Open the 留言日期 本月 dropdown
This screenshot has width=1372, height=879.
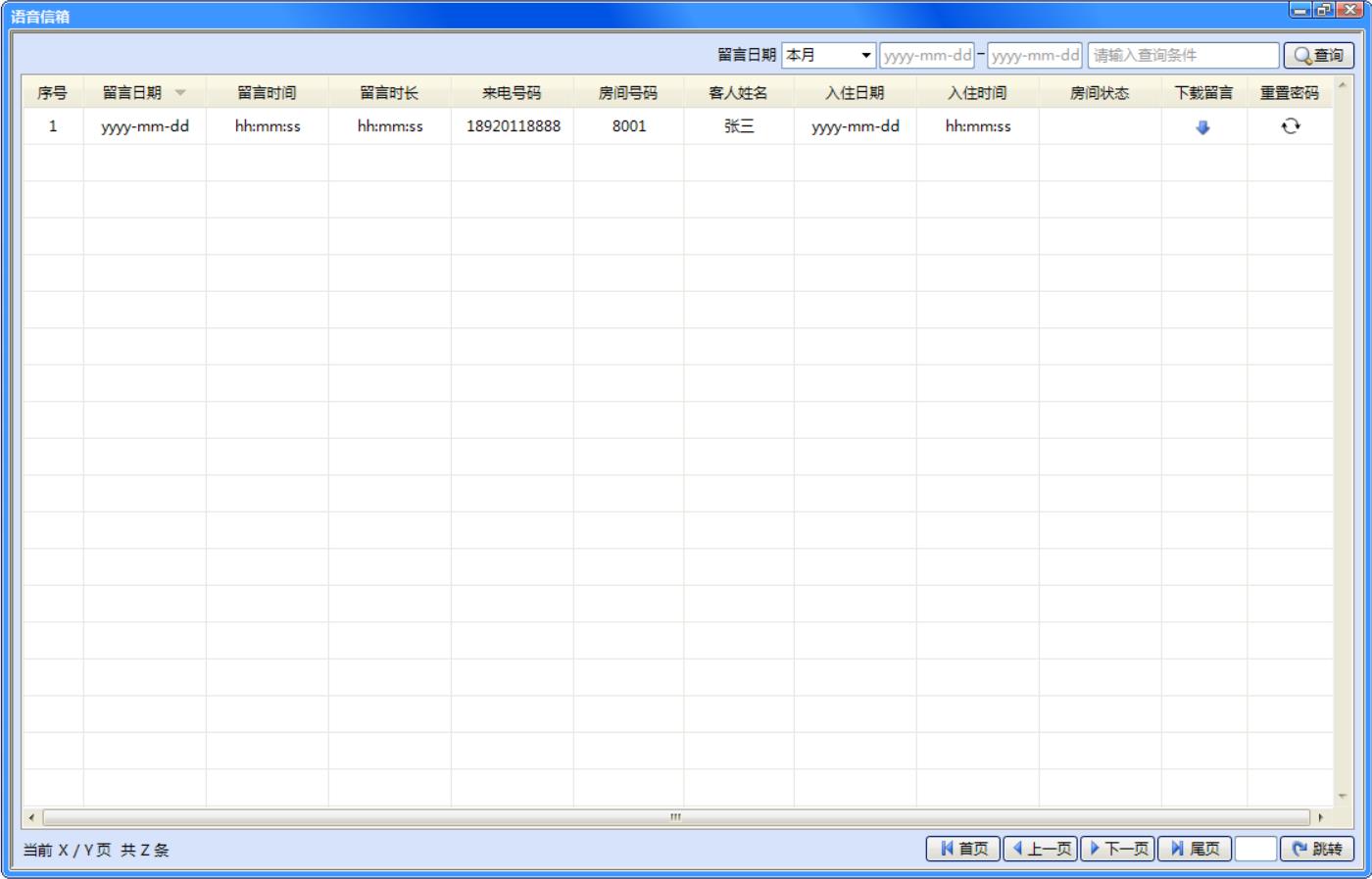828,56
